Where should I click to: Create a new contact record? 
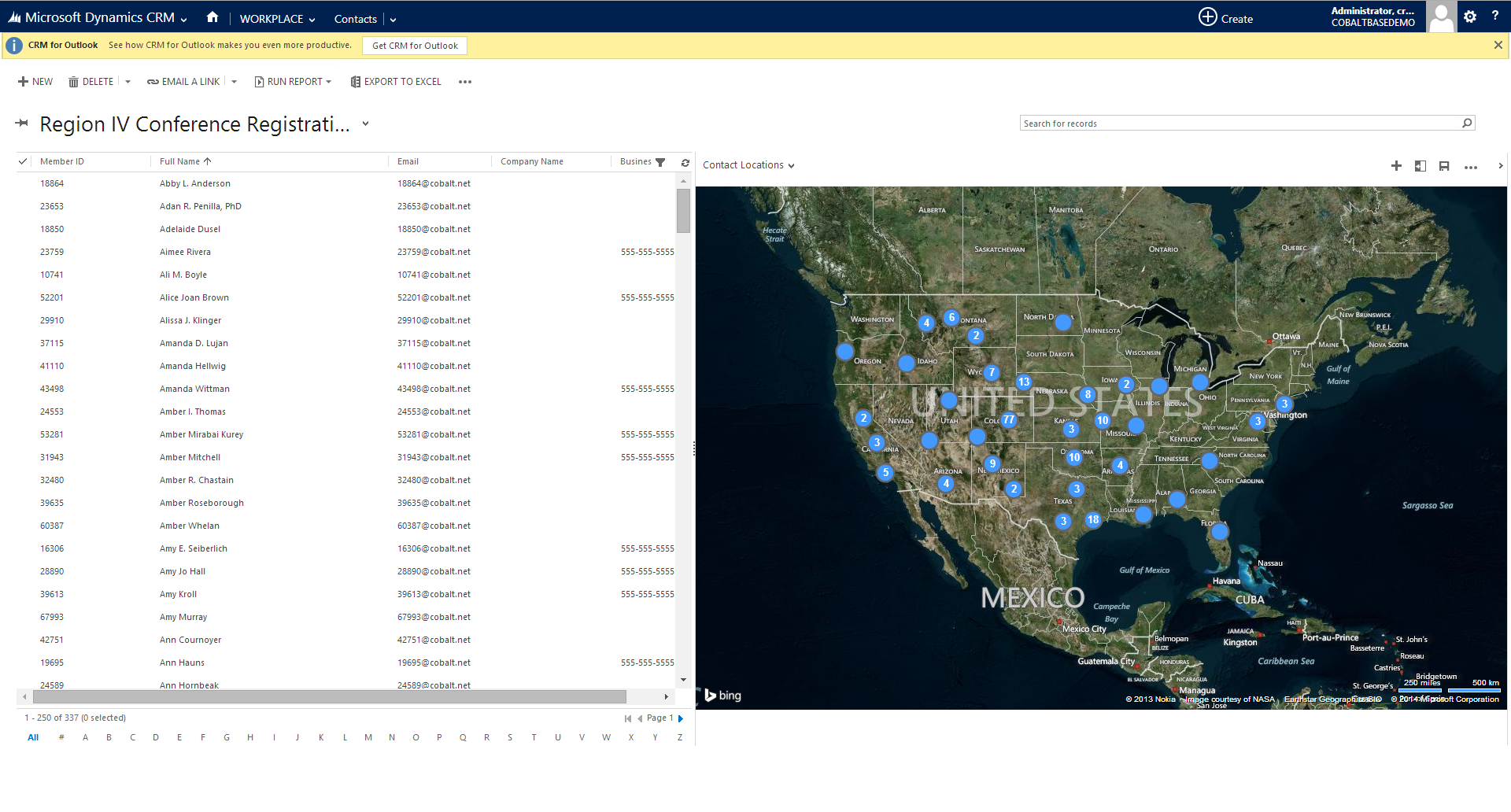35,81
